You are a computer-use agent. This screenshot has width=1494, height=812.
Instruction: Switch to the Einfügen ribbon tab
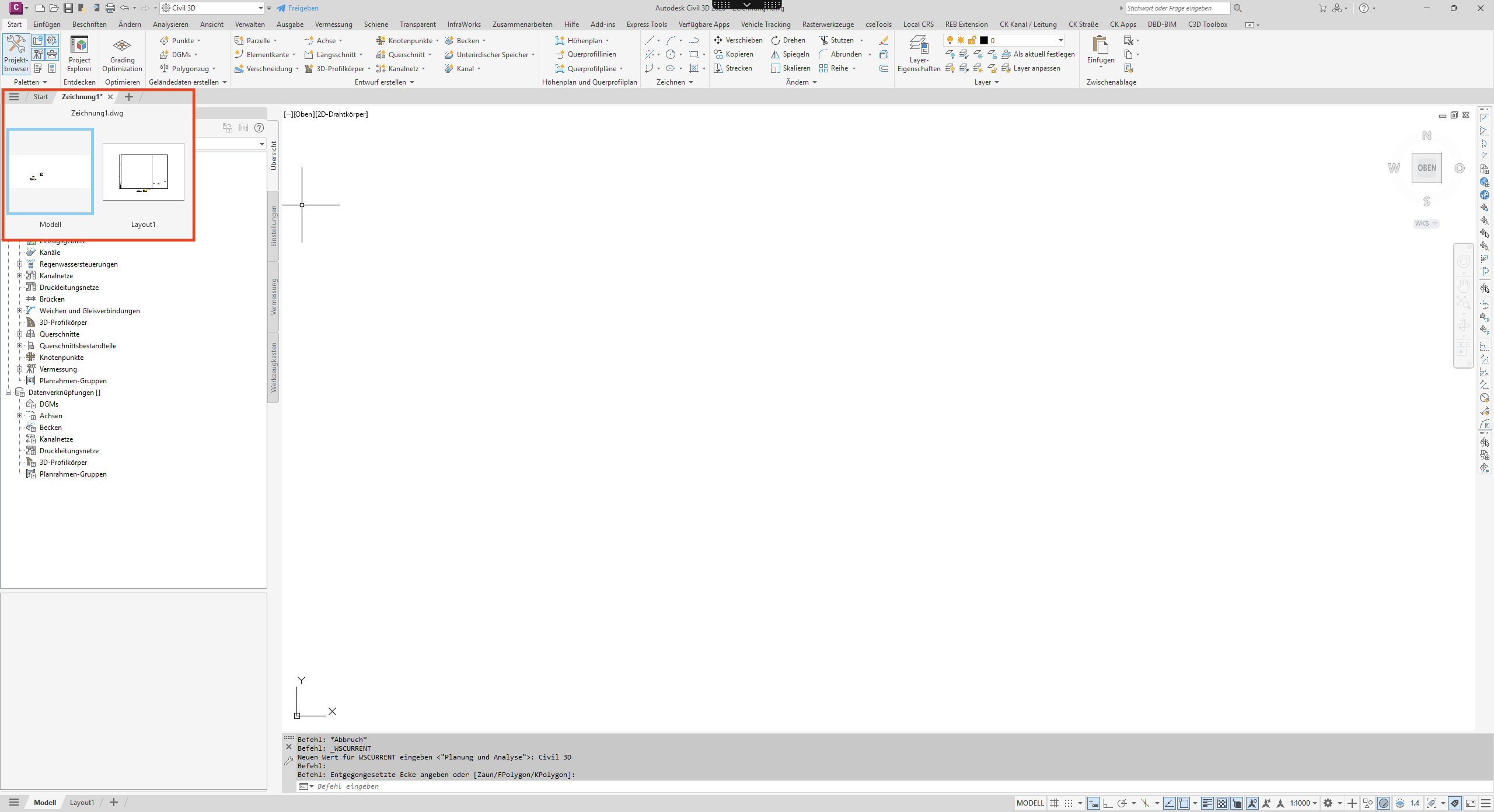[47, 24]
